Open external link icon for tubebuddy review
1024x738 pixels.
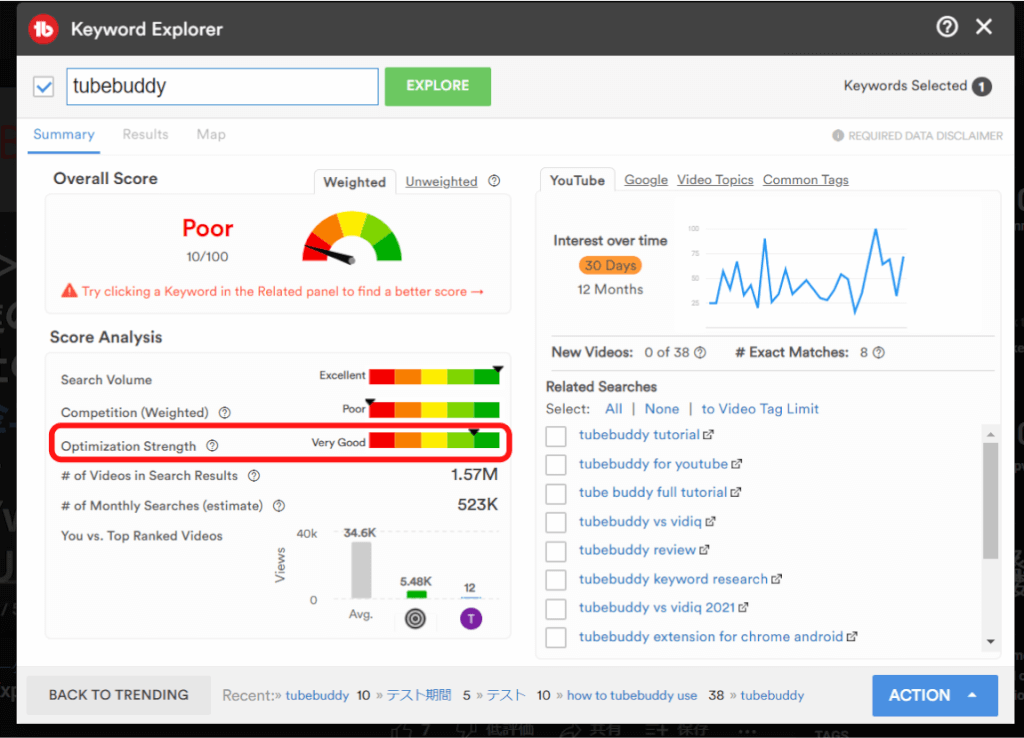(x=704, y=550)
